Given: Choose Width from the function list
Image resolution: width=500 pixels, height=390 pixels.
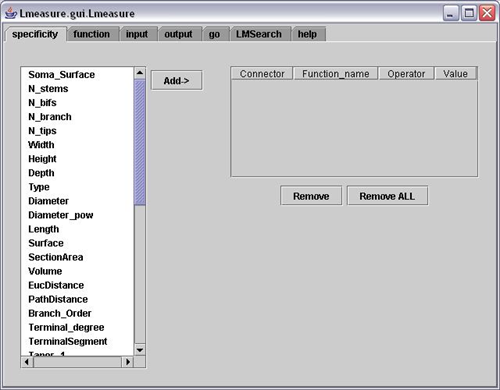Looking at the screenshot, I should (x=77, y=145).
